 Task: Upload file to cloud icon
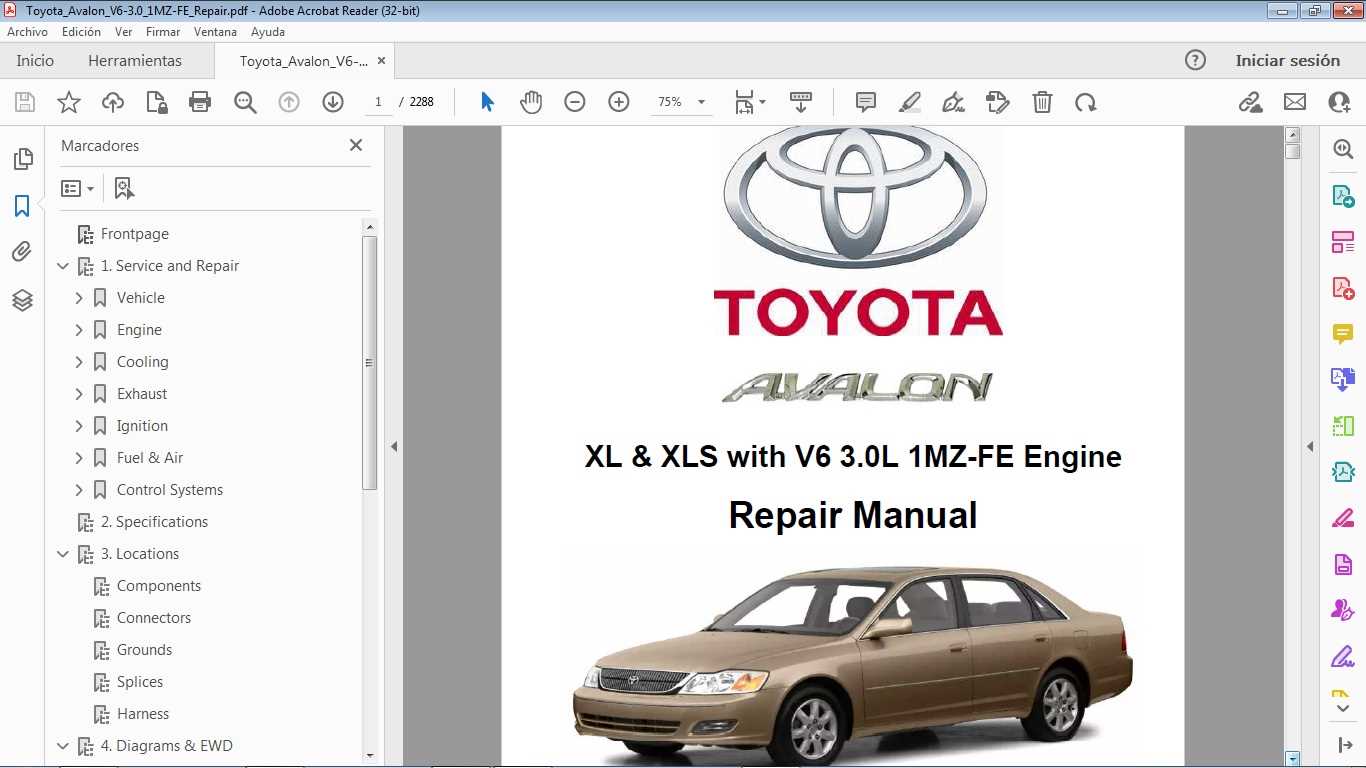(x=113, y=102)
